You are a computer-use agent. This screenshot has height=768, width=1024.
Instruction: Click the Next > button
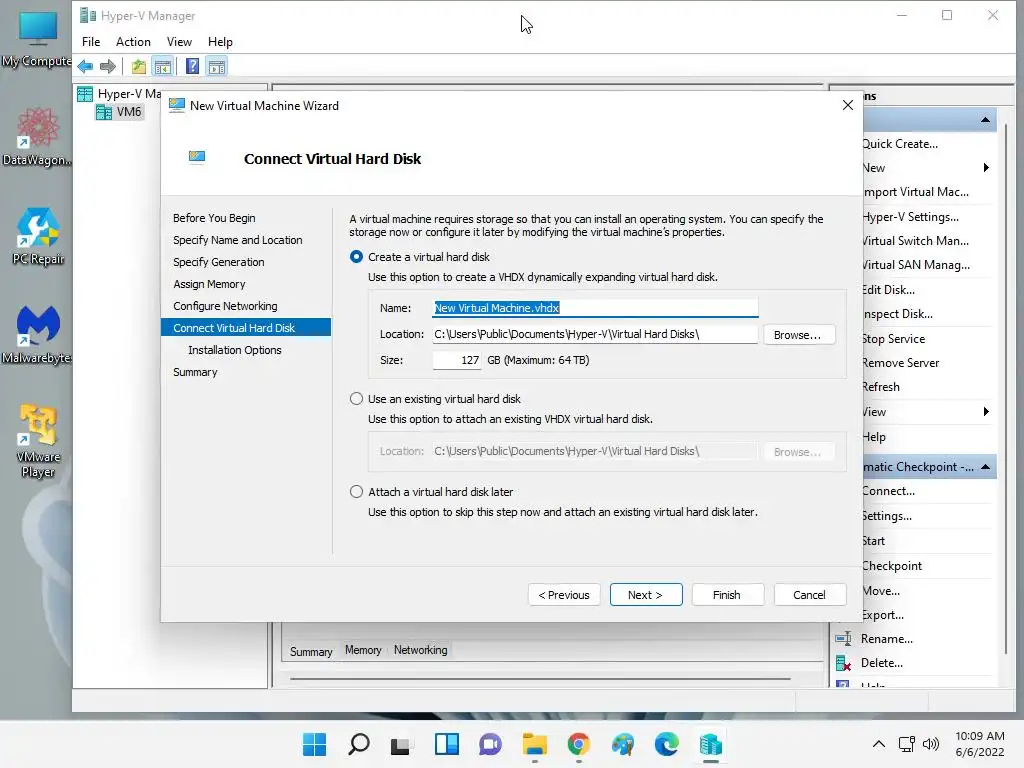coord(646,595)
